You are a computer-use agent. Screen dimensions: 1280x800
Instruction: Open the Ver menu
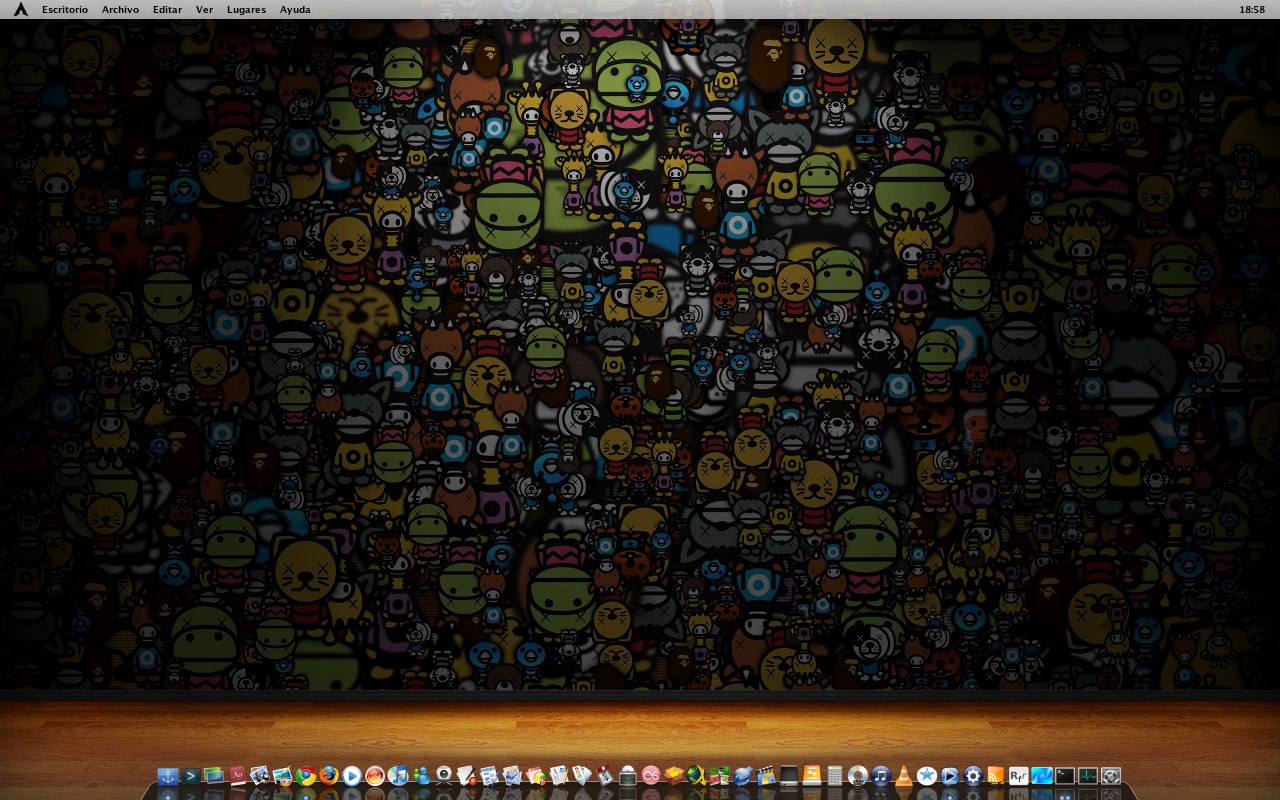point(204,9)
